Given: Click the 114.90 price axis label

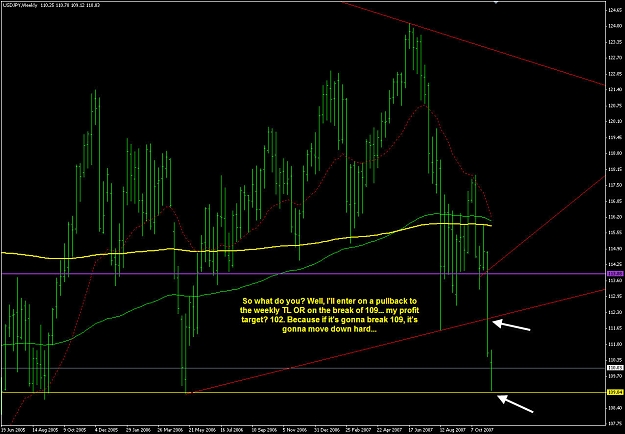Looking at the screenshot, I should (x=615, y=248).
